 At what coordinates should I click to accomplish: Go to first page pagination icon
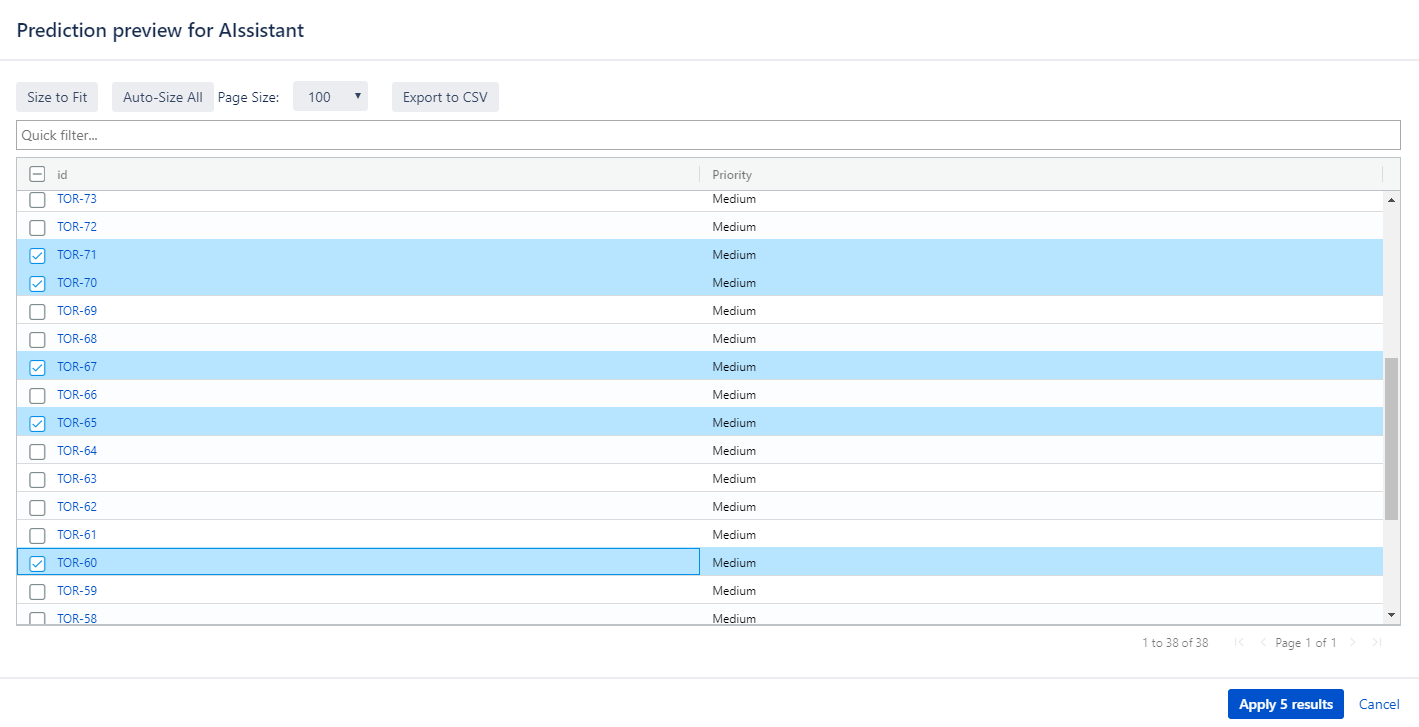1240,643
